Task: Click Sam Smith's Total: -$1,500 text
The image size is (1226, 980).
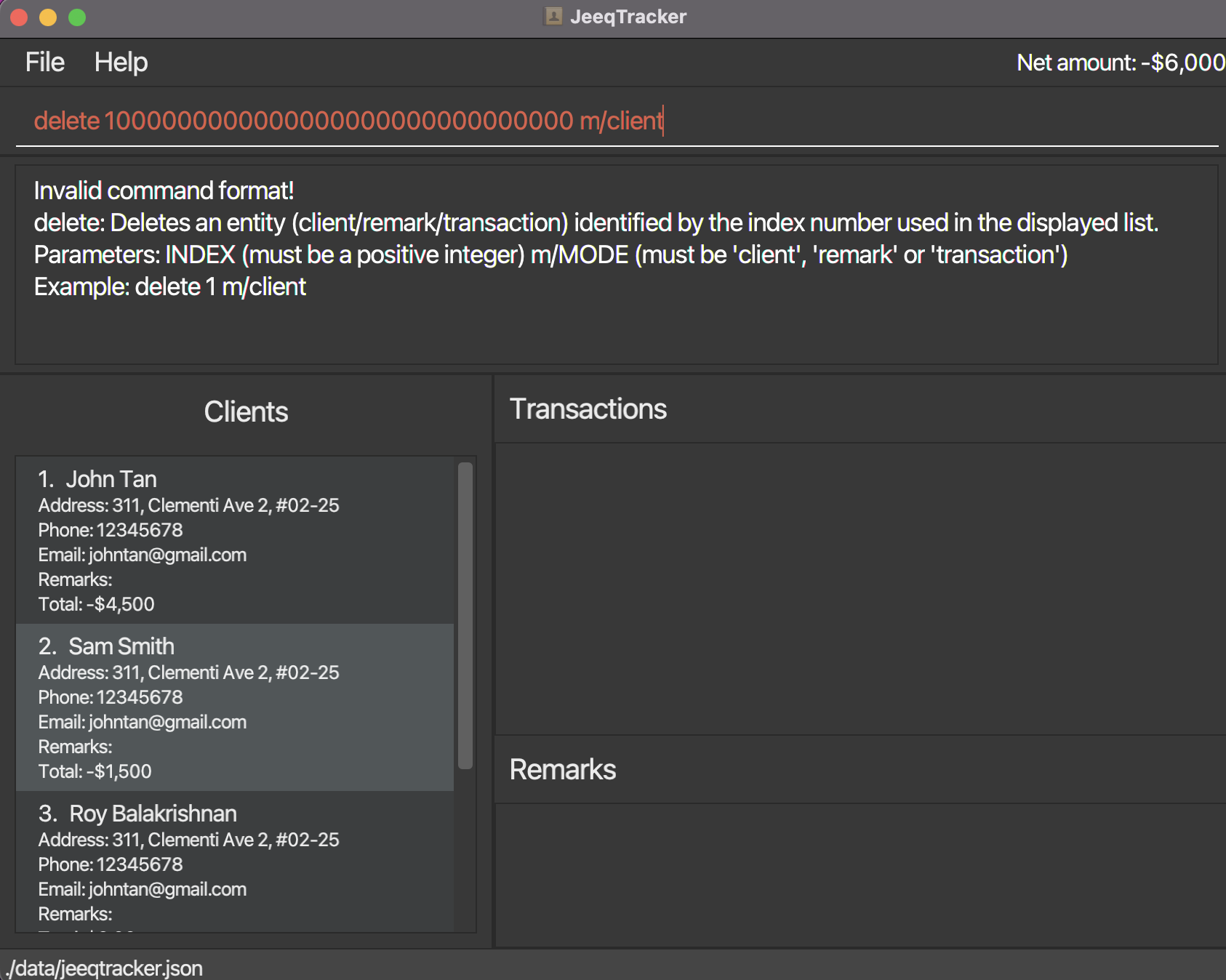Action: pos(95,771)
